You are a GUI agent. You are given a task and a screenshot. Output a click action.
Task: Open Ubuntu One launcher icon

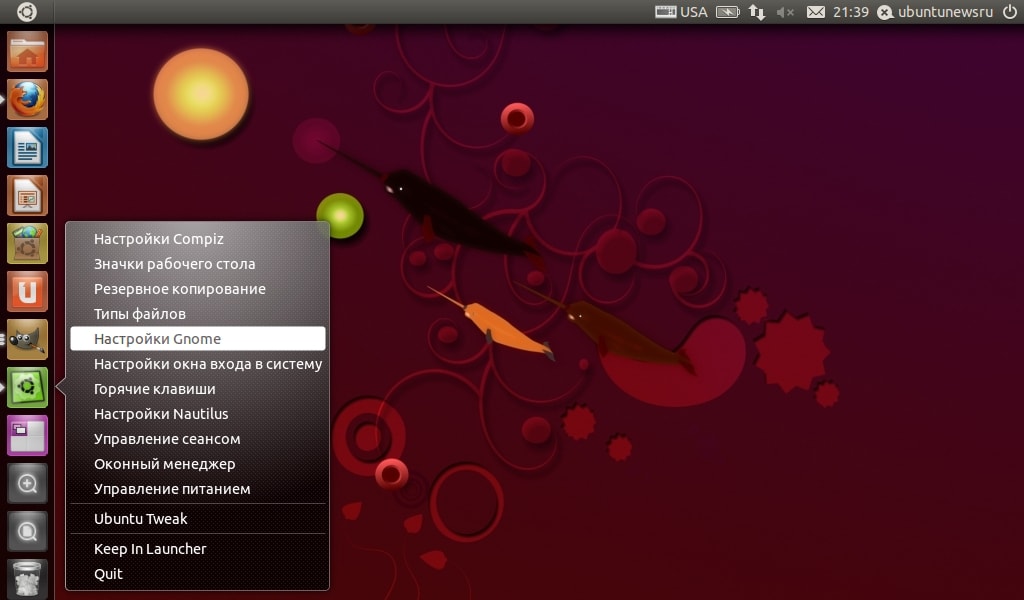(27, 291)
